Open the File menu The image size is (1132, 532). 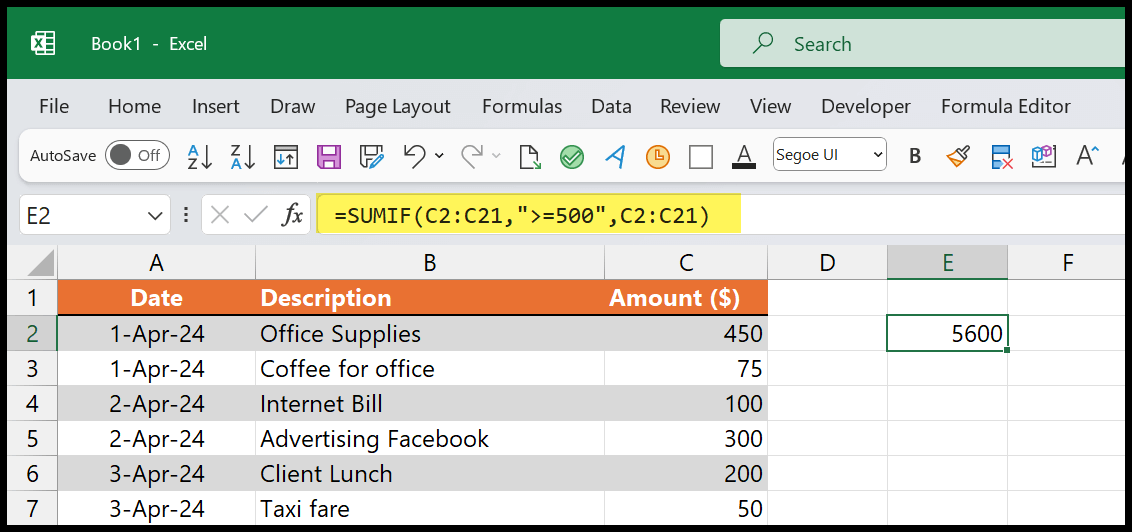click(54, 107)
